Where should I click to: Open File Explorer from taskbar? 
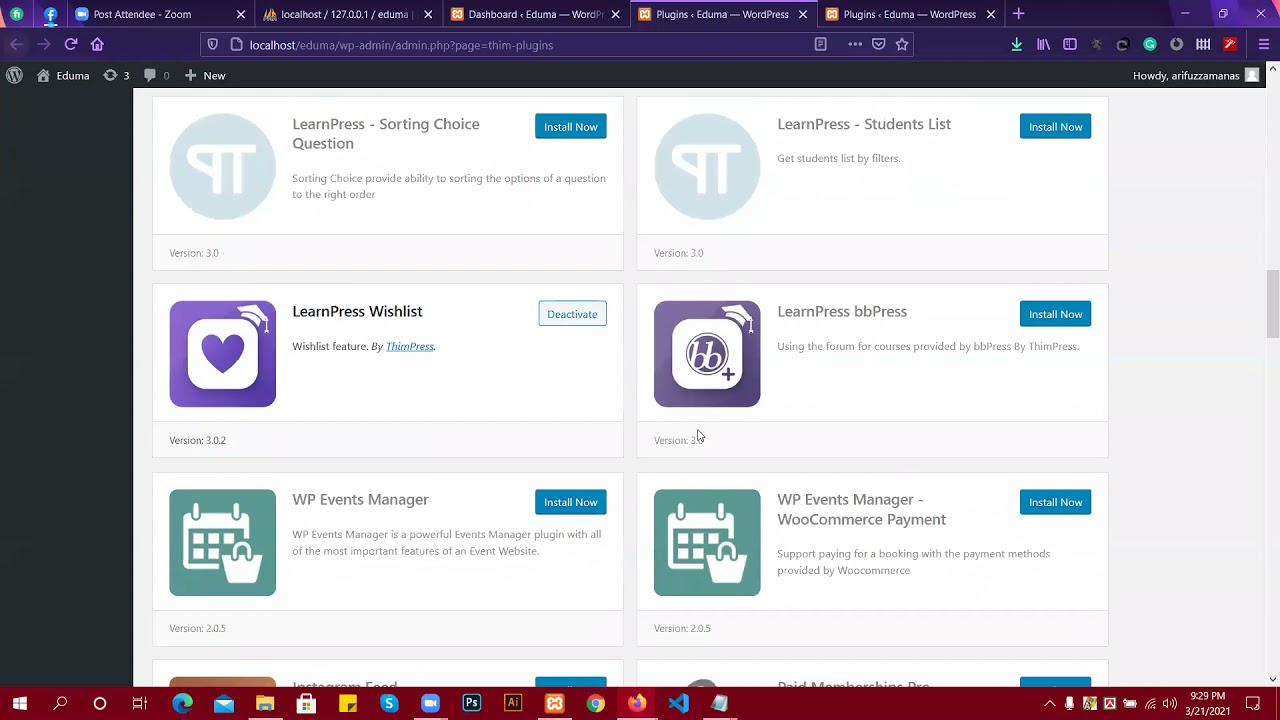[x=265, y=704]
